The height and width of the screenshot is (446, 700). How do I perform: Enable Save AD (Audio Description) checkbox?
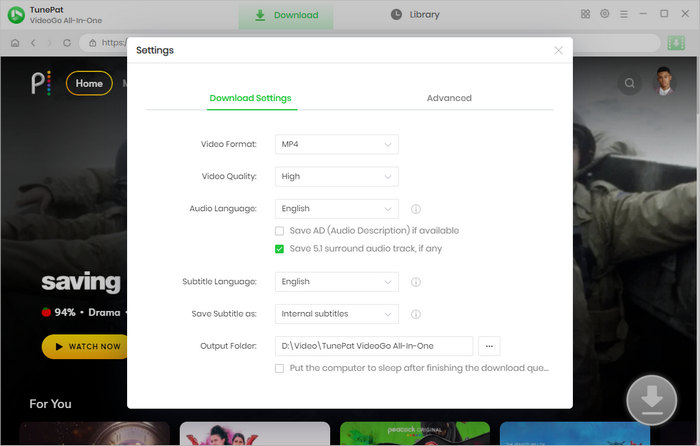tap(279, 231)
